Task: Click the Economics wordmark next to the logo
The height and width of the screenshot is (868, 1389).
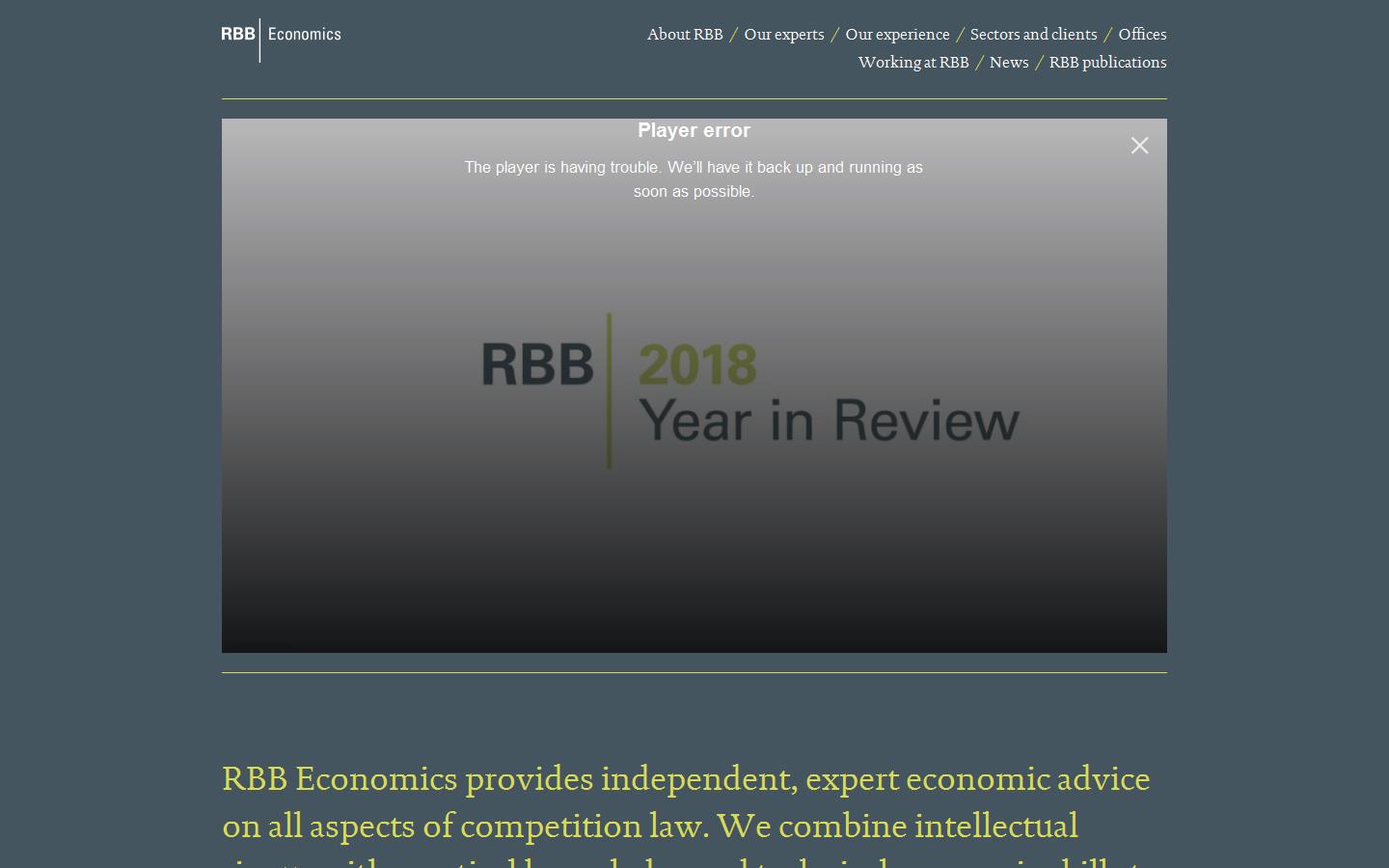Action: (x=304, y=34)
